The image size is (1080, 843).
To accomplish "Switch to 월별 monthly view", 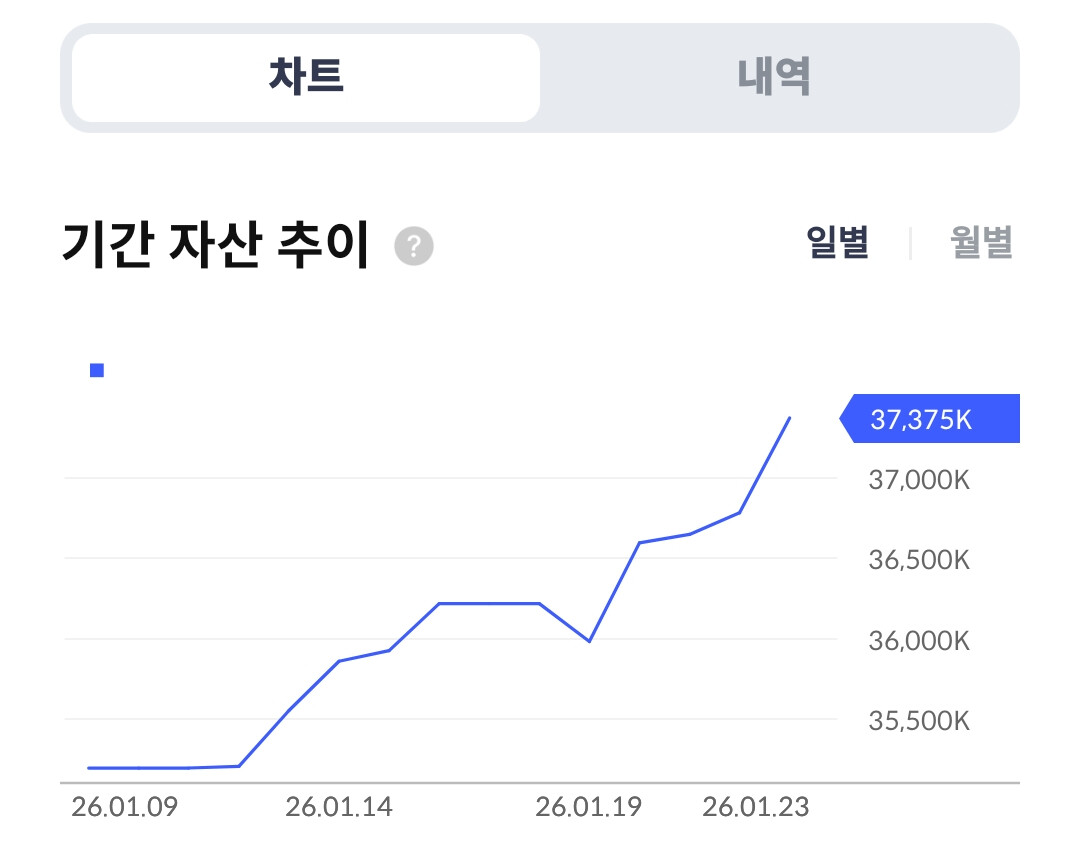I will 981,243.
